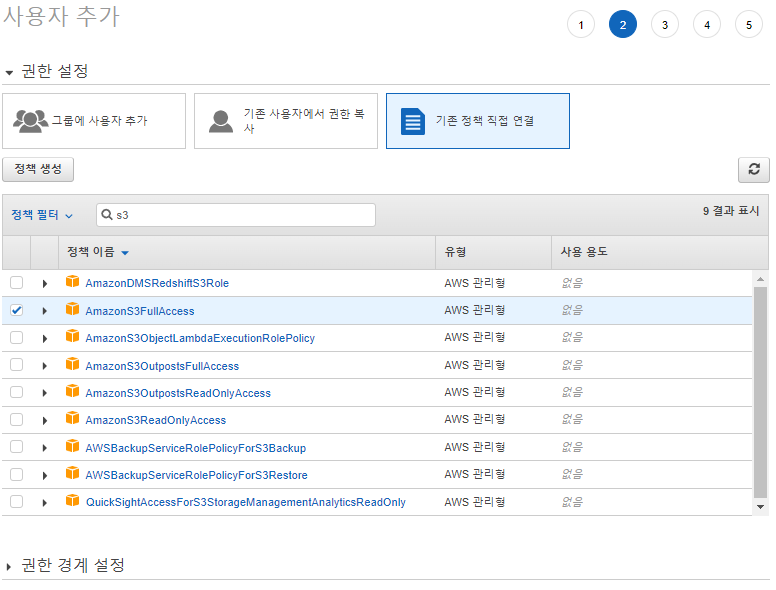This screenshot has width=776, height=590.
Task: Jump to wizard step 4
Action: (707, 25)
